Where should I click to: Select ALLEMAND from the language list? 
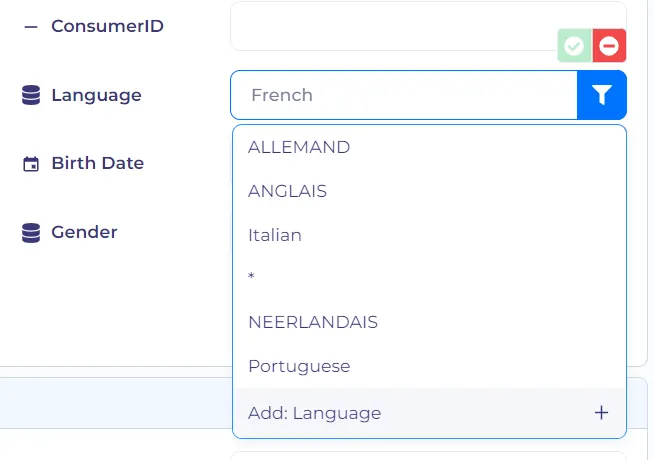[x=429, y=147]
